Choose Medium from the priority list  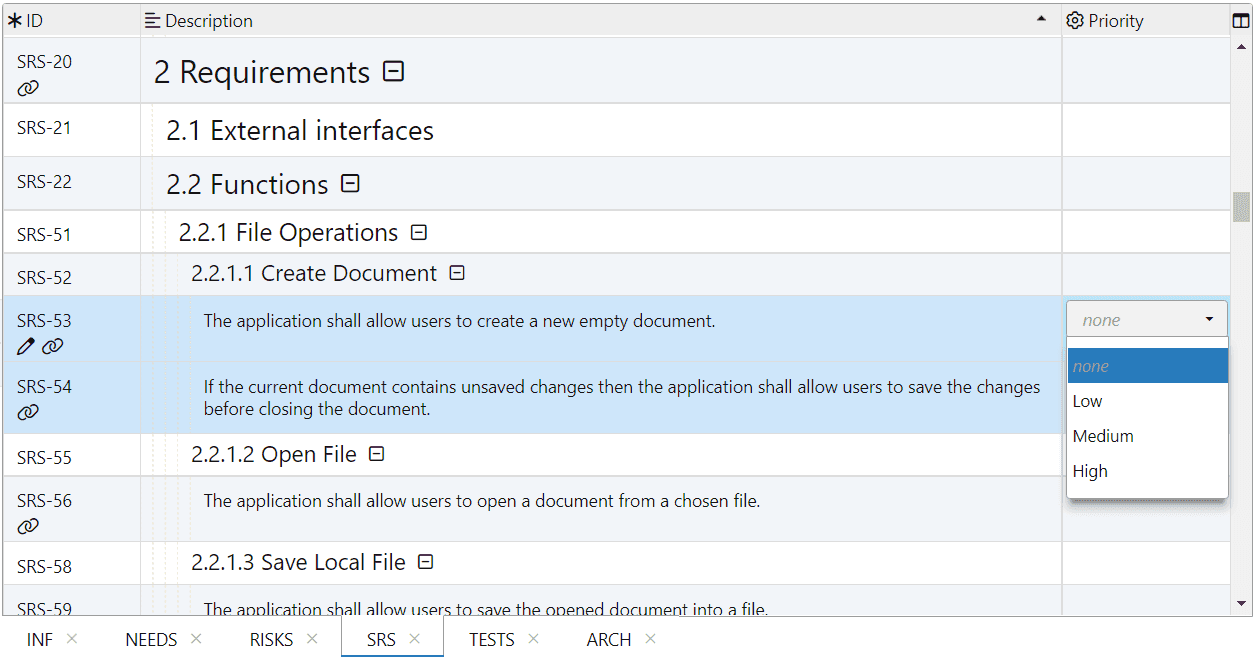pyautogui.click(x=1103, y=436)
